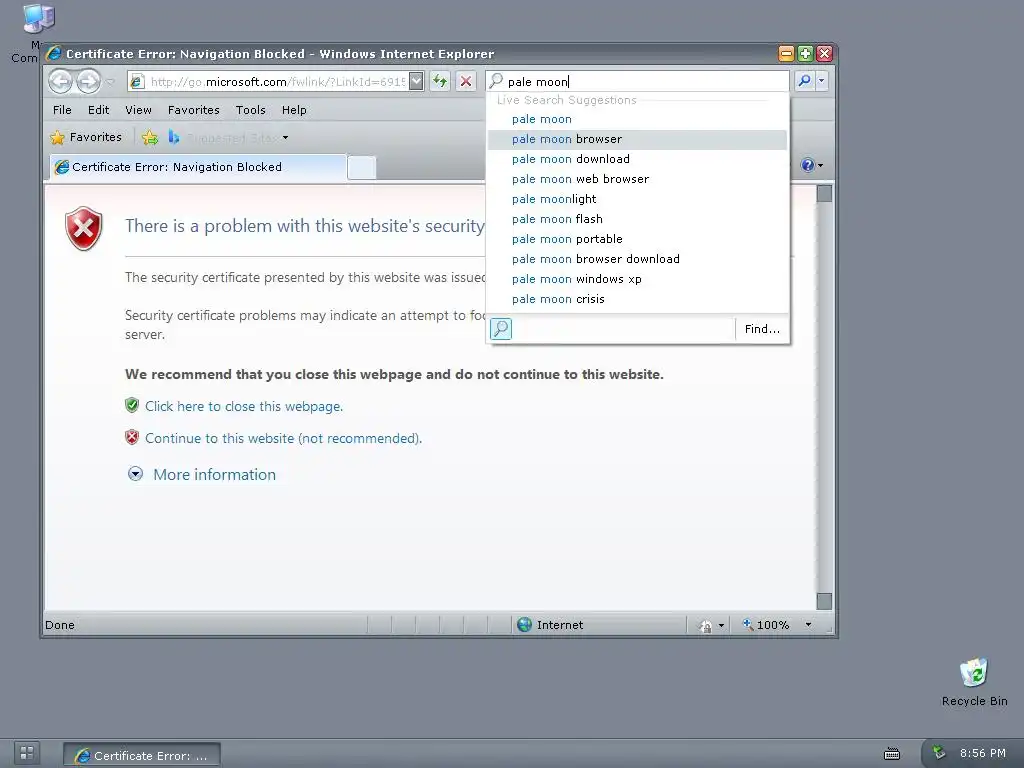Select suggestion 'pale moon web browser'

[x=637, y=179]
